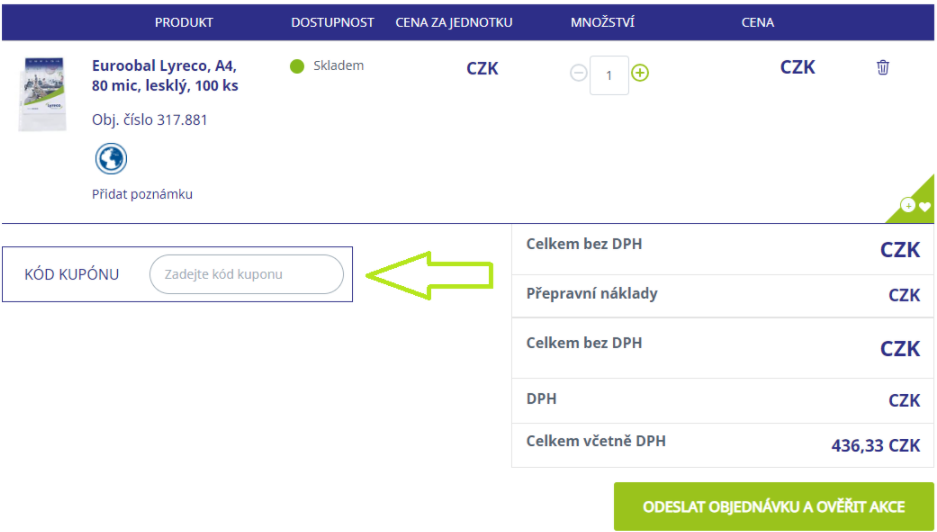Click the DOSTUPNOST column header
The height and width of the screenshot is (532, 937).
(332, 23)
